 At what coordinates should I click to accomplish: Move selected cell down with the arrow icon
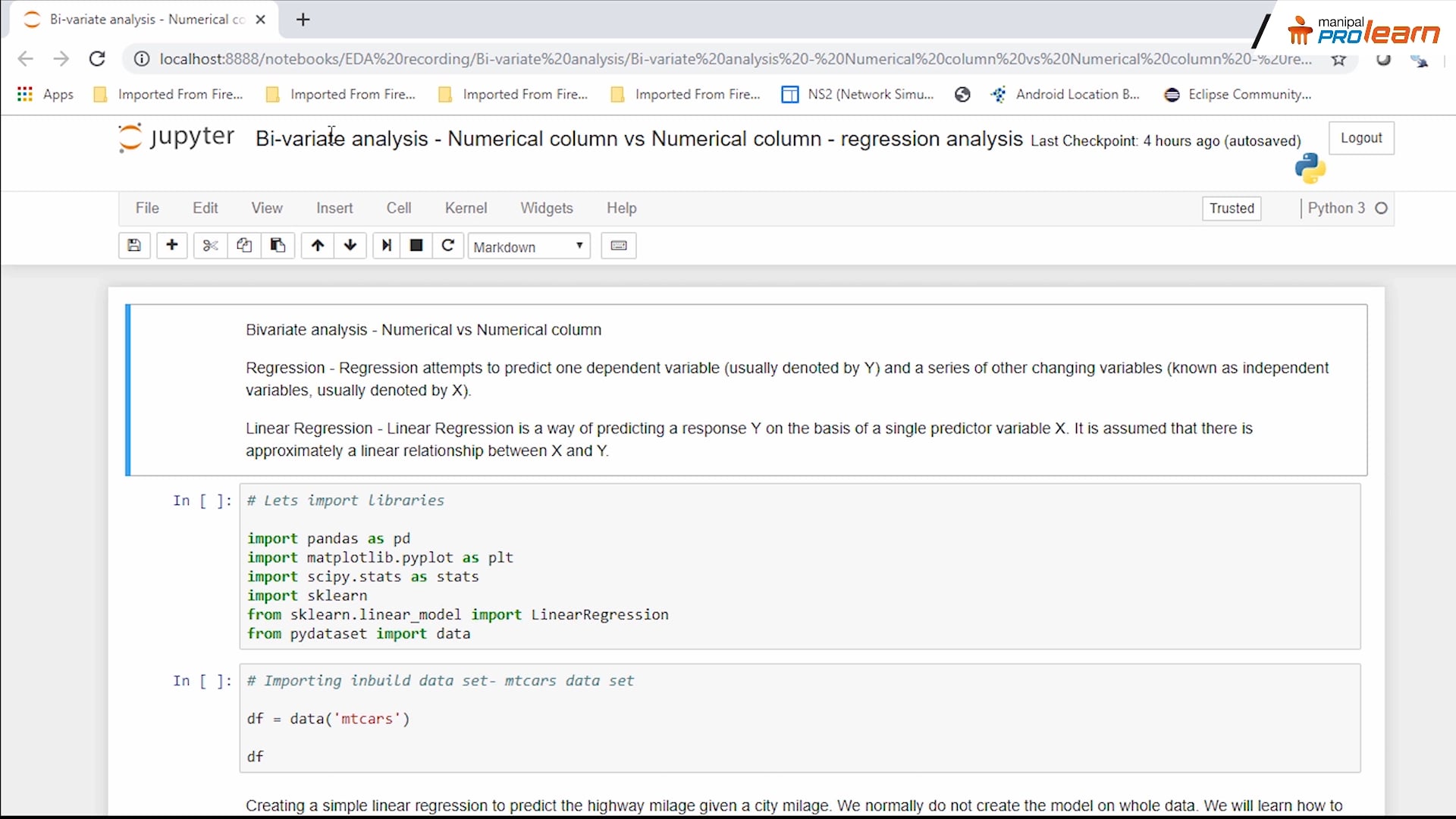coord(350,246)
